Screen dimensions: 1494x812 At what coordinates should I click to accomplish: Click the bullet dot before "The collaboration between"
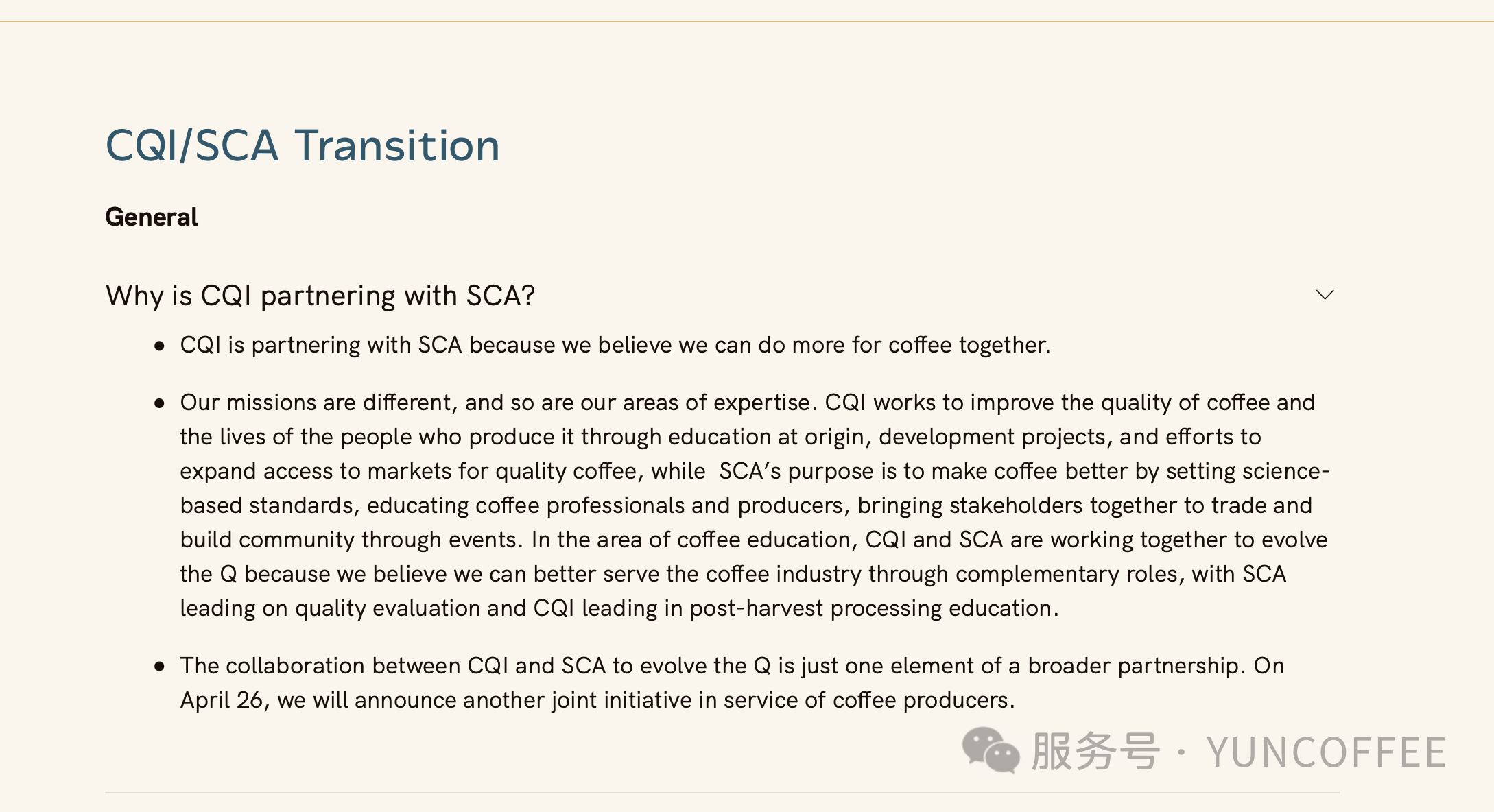pyautogui.click(x=160, y=667)
